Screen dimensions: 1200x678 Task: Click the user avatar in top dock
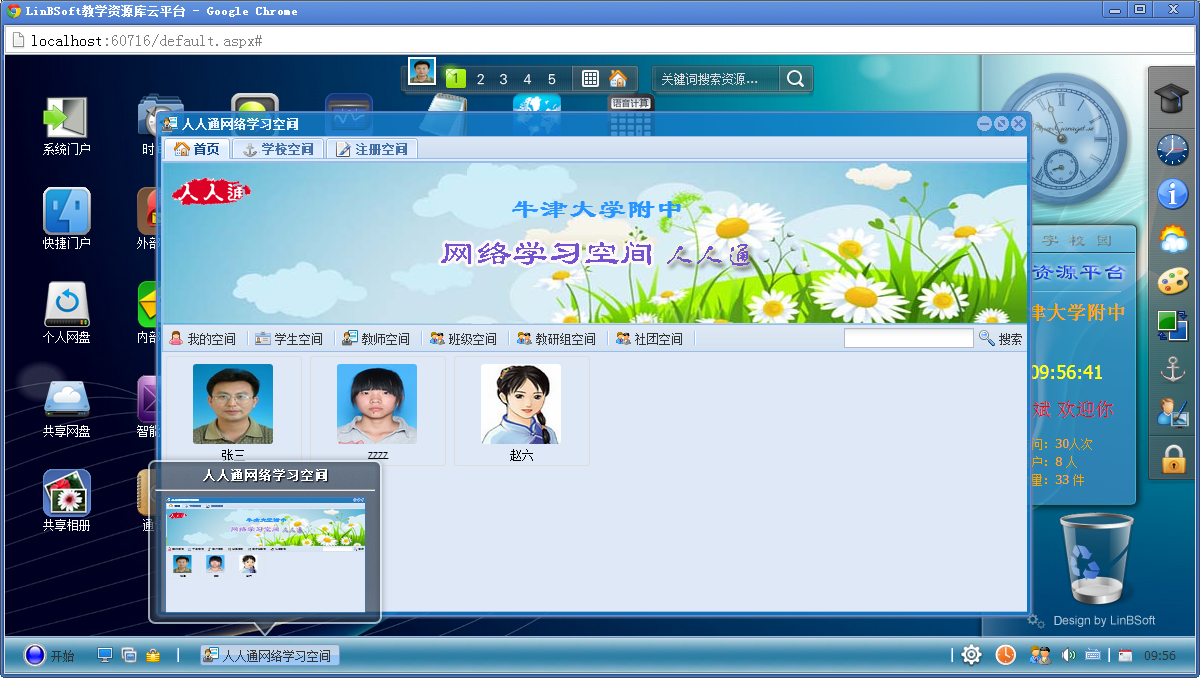(x=422, y=72)
